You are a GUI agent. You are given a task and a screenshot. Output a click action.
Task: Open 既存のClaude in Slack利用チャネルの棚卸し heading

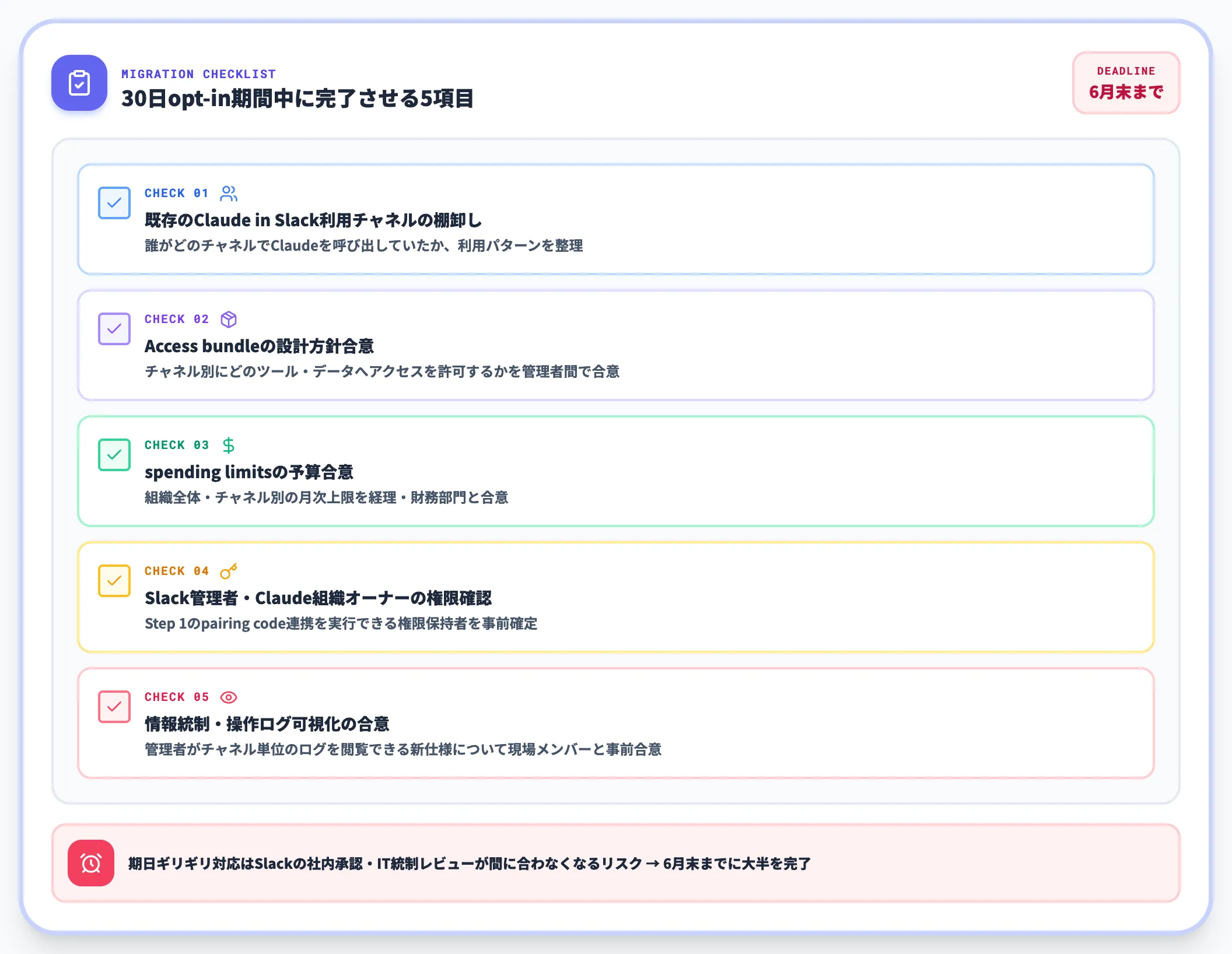313,220
